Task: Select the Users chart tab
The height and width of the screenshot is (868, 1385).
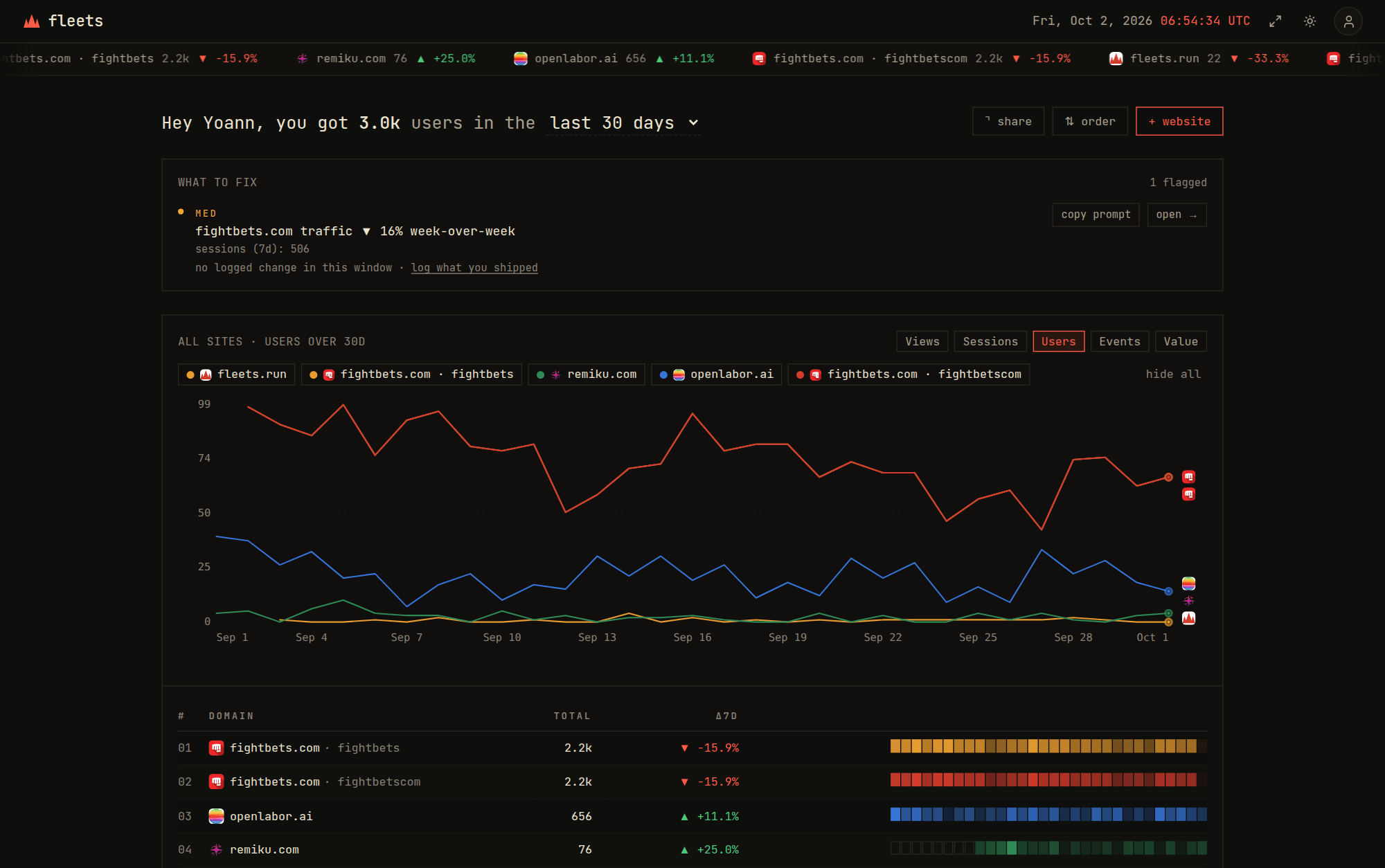Action: click(1059, 341)
